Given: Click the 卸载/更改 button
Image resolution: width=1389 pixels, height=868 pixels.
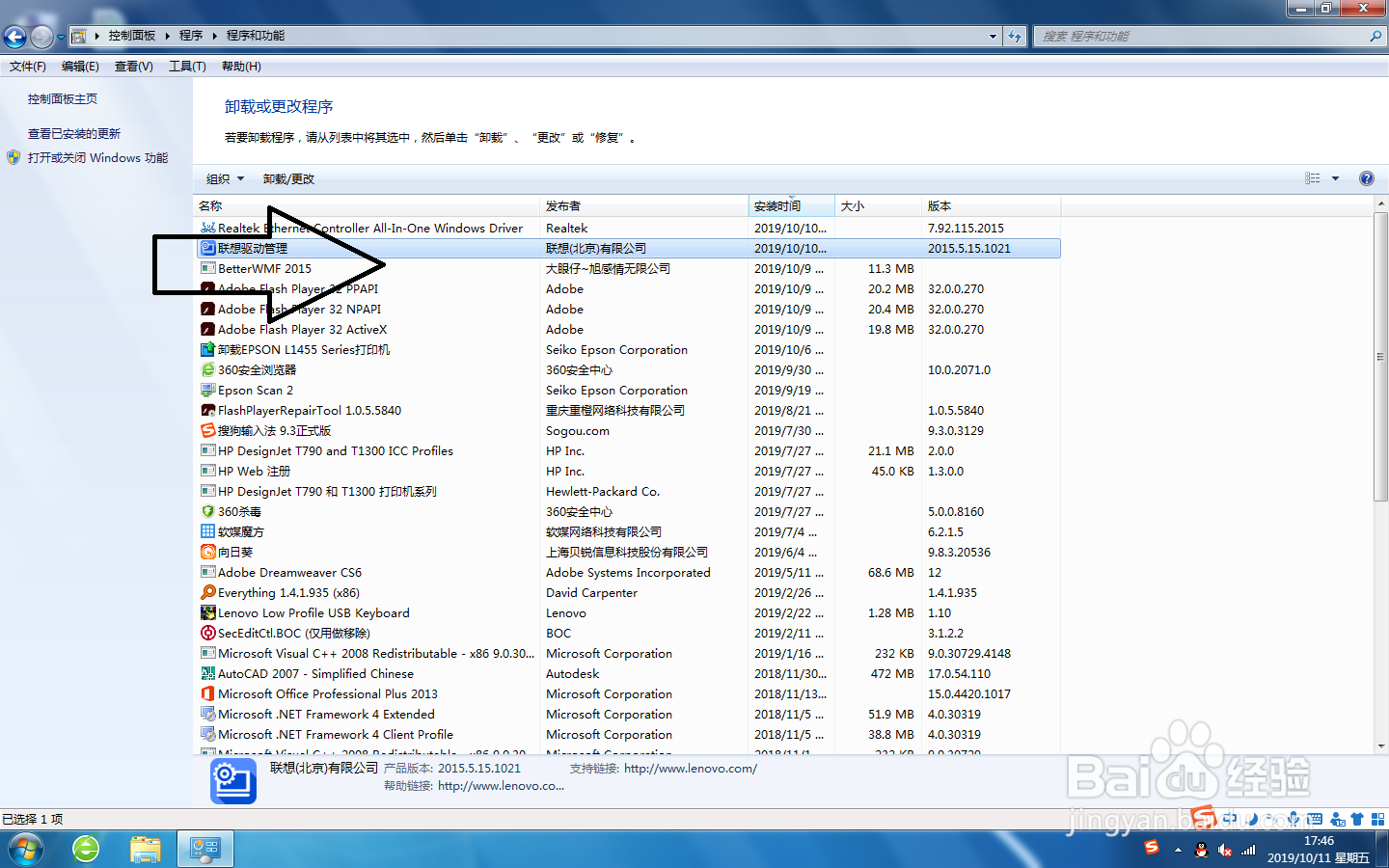Looking at the screenshot, I should click(288, 177).
